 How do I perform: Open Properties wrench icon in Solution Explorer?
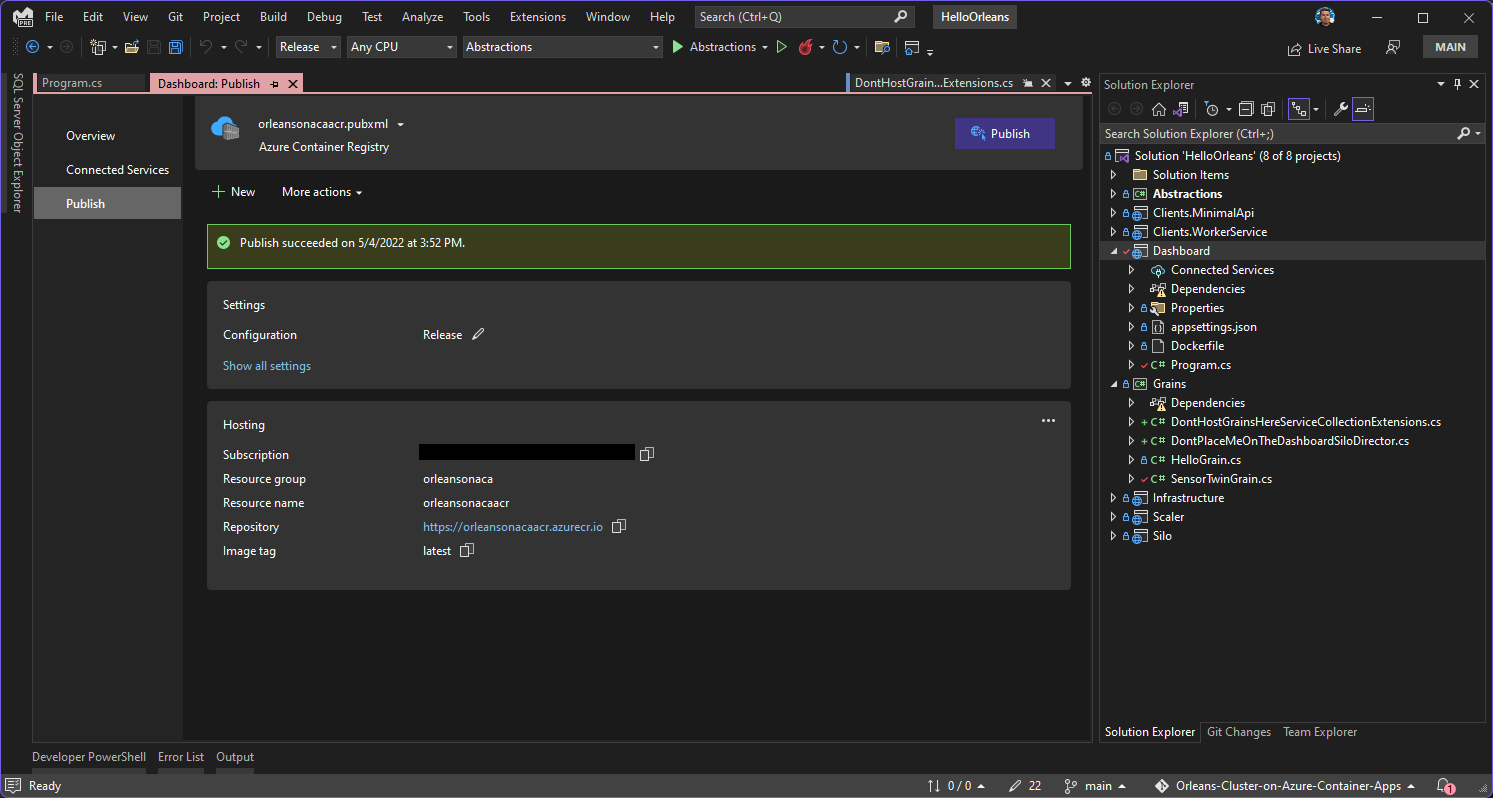click(1341, 109)
